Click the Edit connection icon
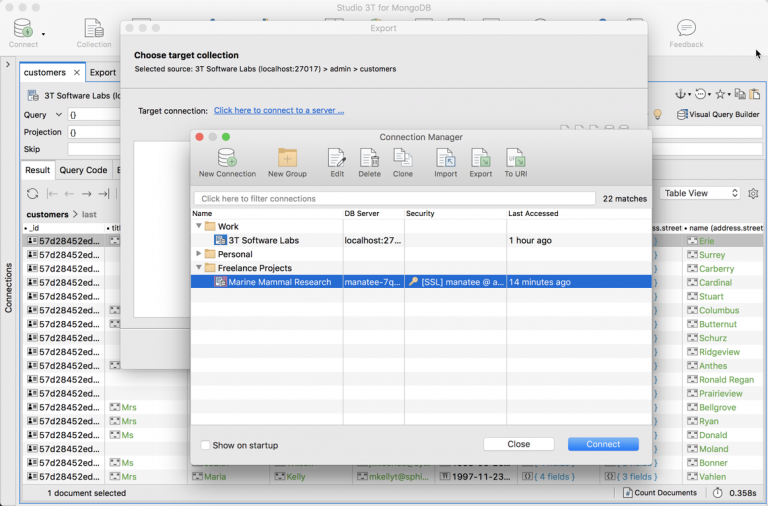Viewport: 768px width, 506px height. 337,158
